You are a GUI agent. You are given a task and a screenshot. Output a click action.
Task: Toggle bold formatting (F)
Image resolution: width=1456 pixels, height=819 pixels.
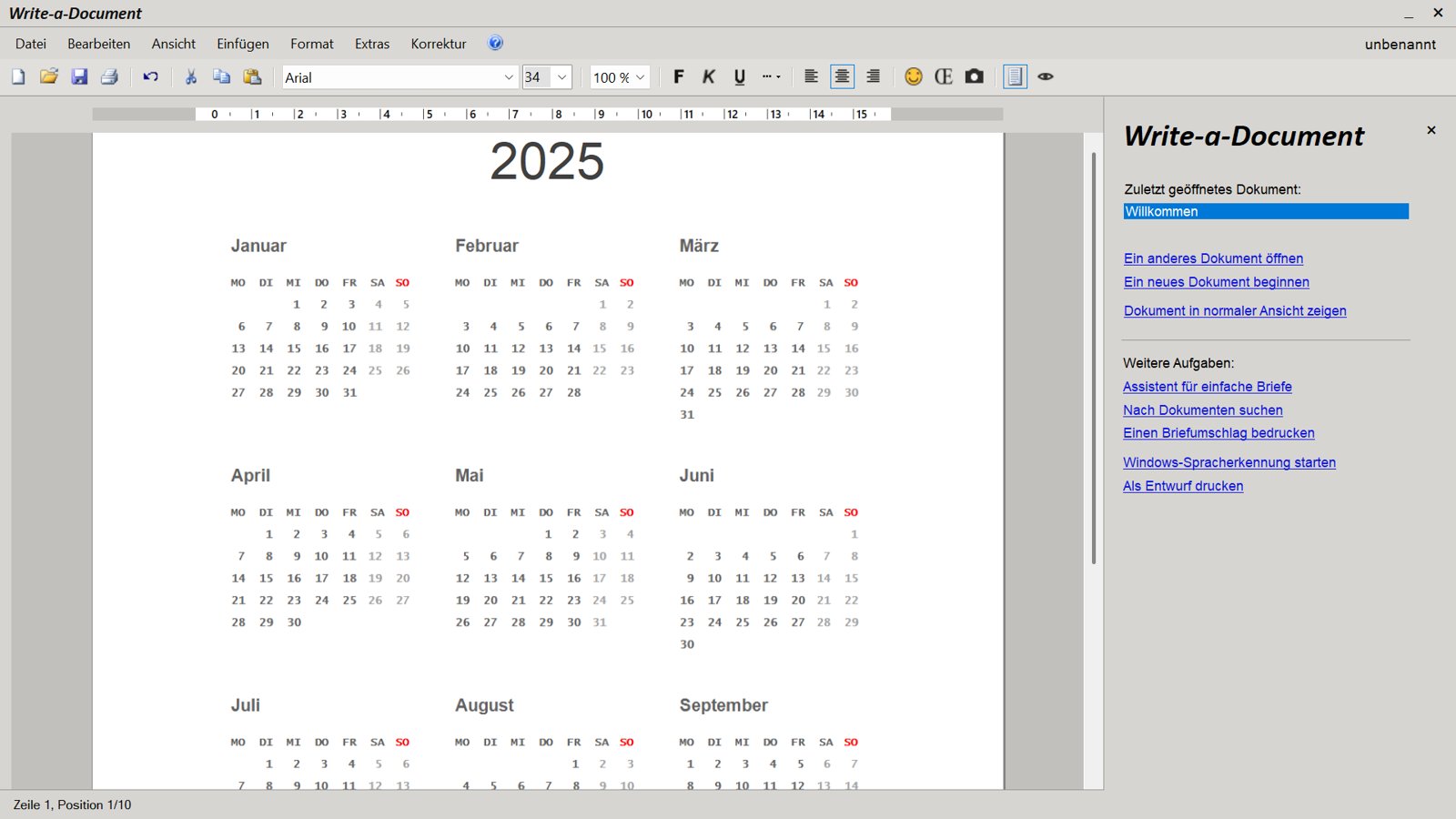point(679,77)
